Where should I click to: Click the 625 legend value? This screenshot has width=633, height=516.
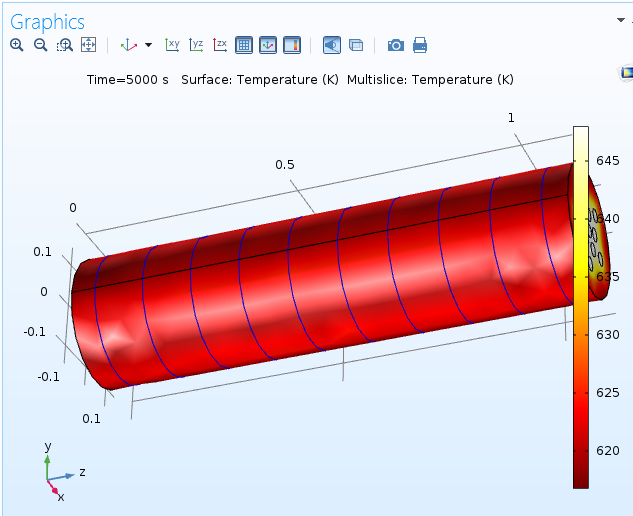pyautogui.click(x=608, y=392)
